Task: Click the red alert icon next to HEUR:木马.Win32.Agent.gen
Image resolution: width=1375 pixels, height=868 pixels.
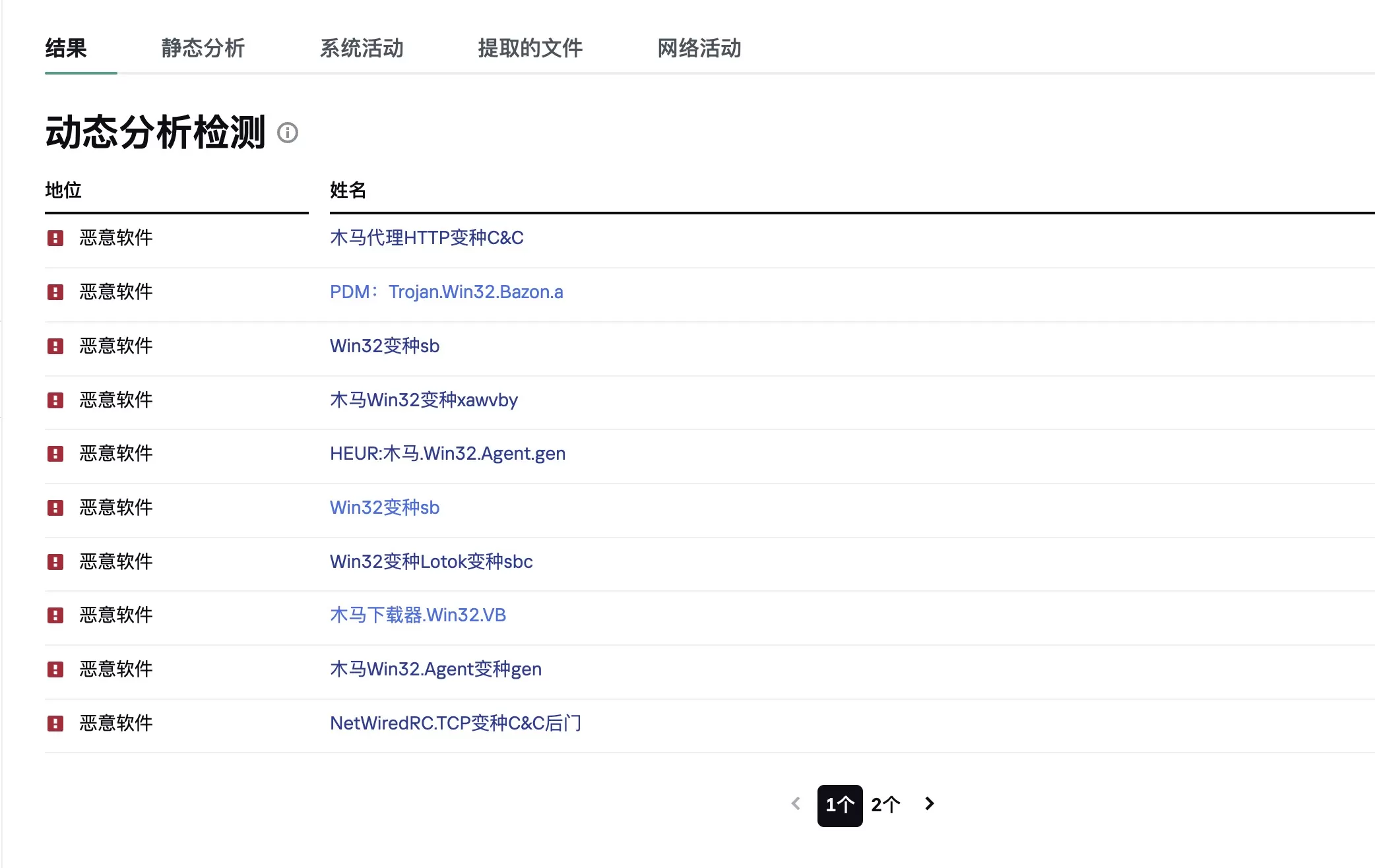Action: coord(55,454)
